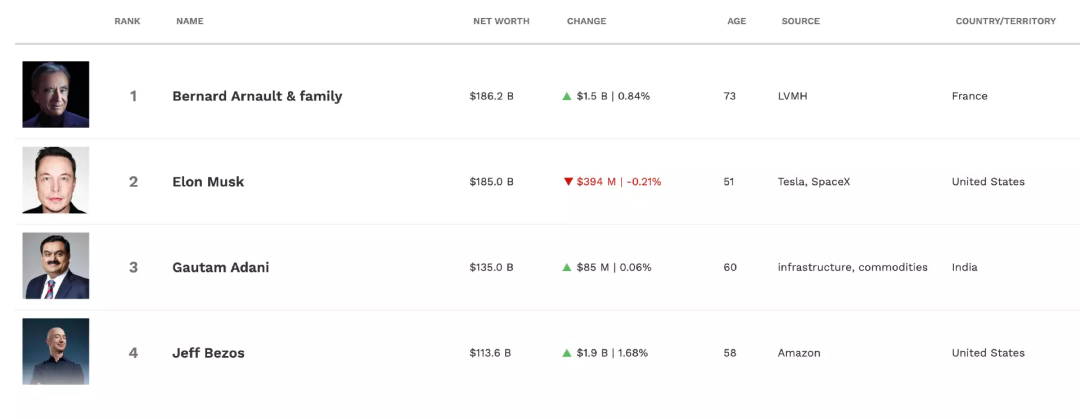Viewport: 1080px width, 419px height.
Task: Open Bernard Arnault & family profile link
Action: tap(257, 96)
